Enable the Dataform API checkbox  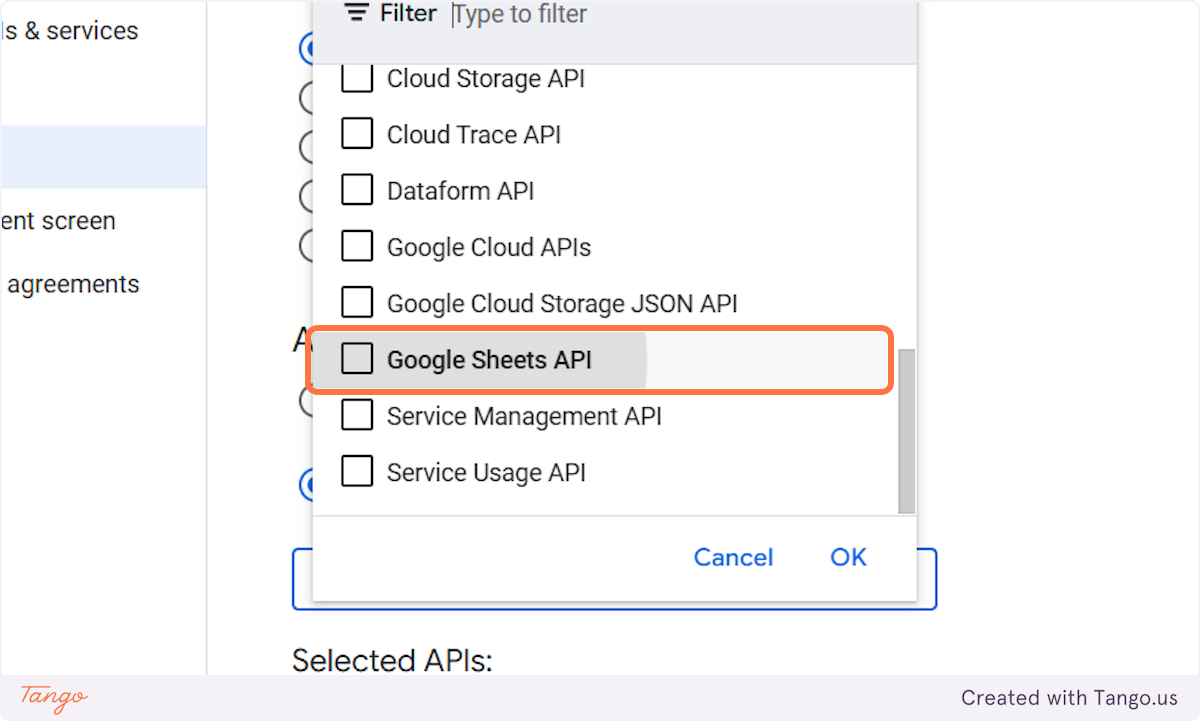(x=356, y=189)
